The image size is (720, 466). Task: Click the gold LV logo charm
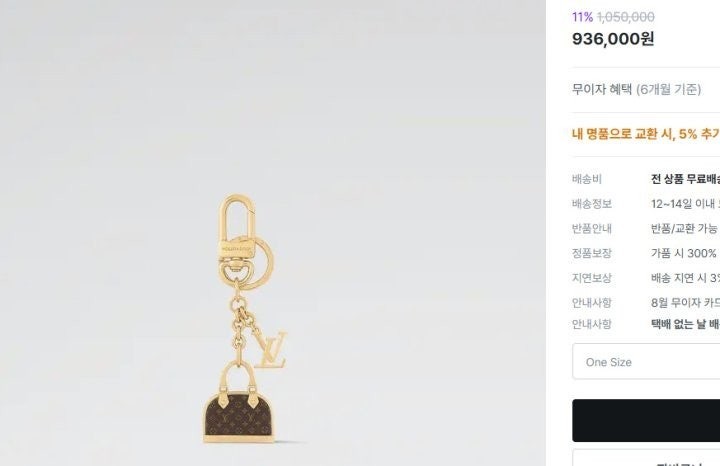pyautogui.click(x=270, y=350)
